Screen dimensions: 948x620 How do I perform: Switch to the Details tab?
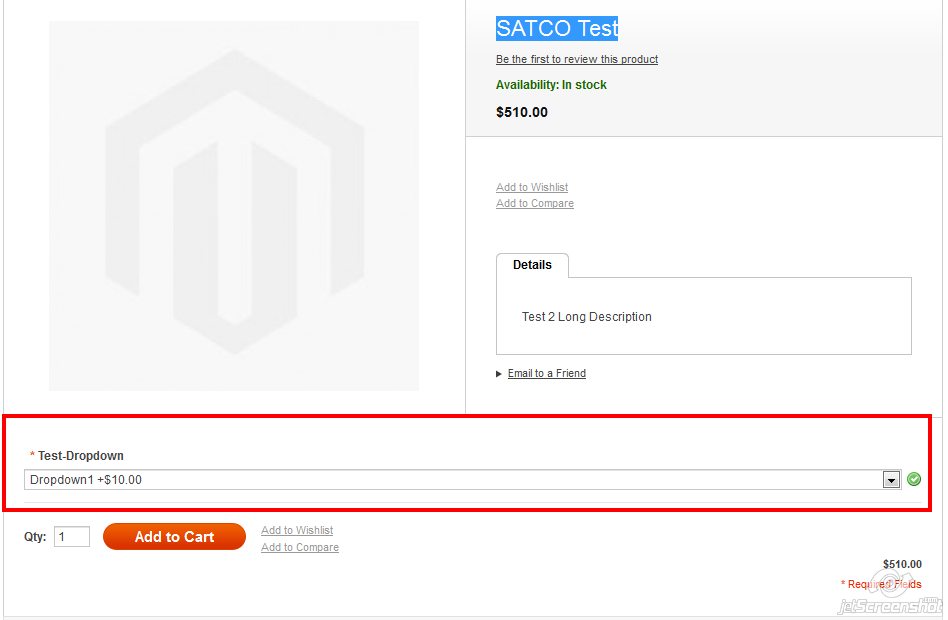point(532,265)
